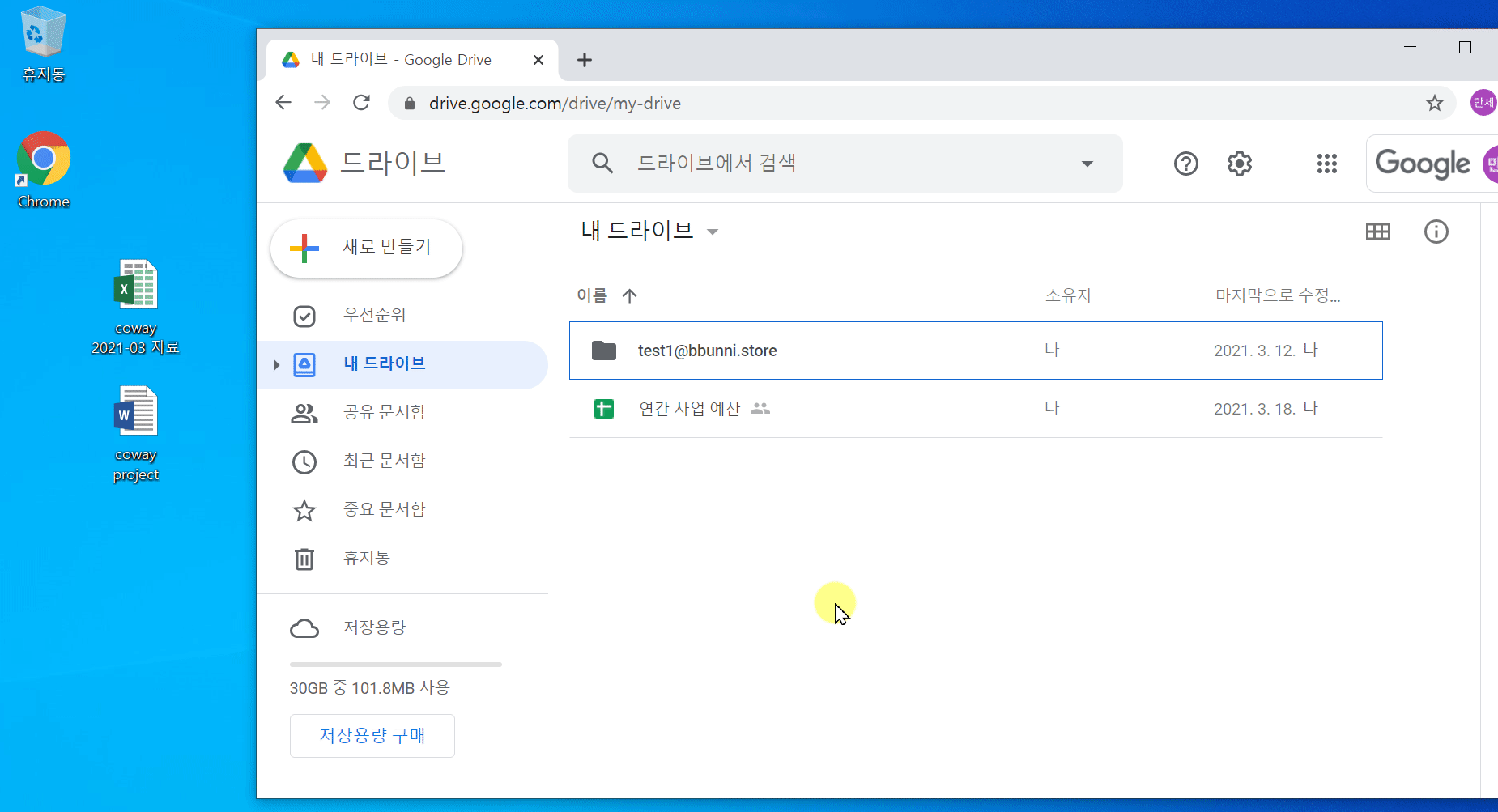
Task: Click the test1@bbunni.store folder icon
Action: click(604, 351)
